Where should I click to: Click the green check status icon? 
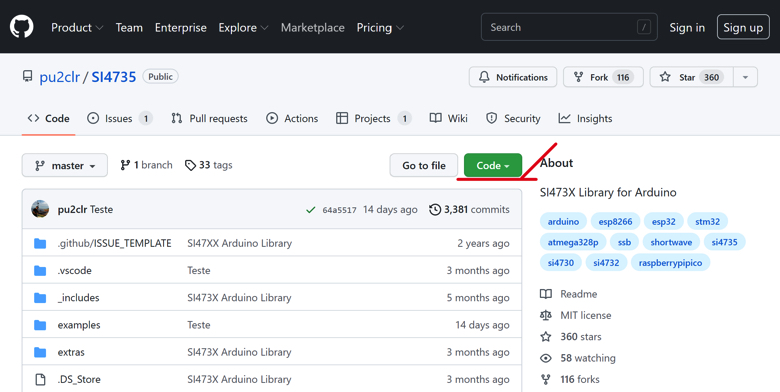click(x=310, y=210)
